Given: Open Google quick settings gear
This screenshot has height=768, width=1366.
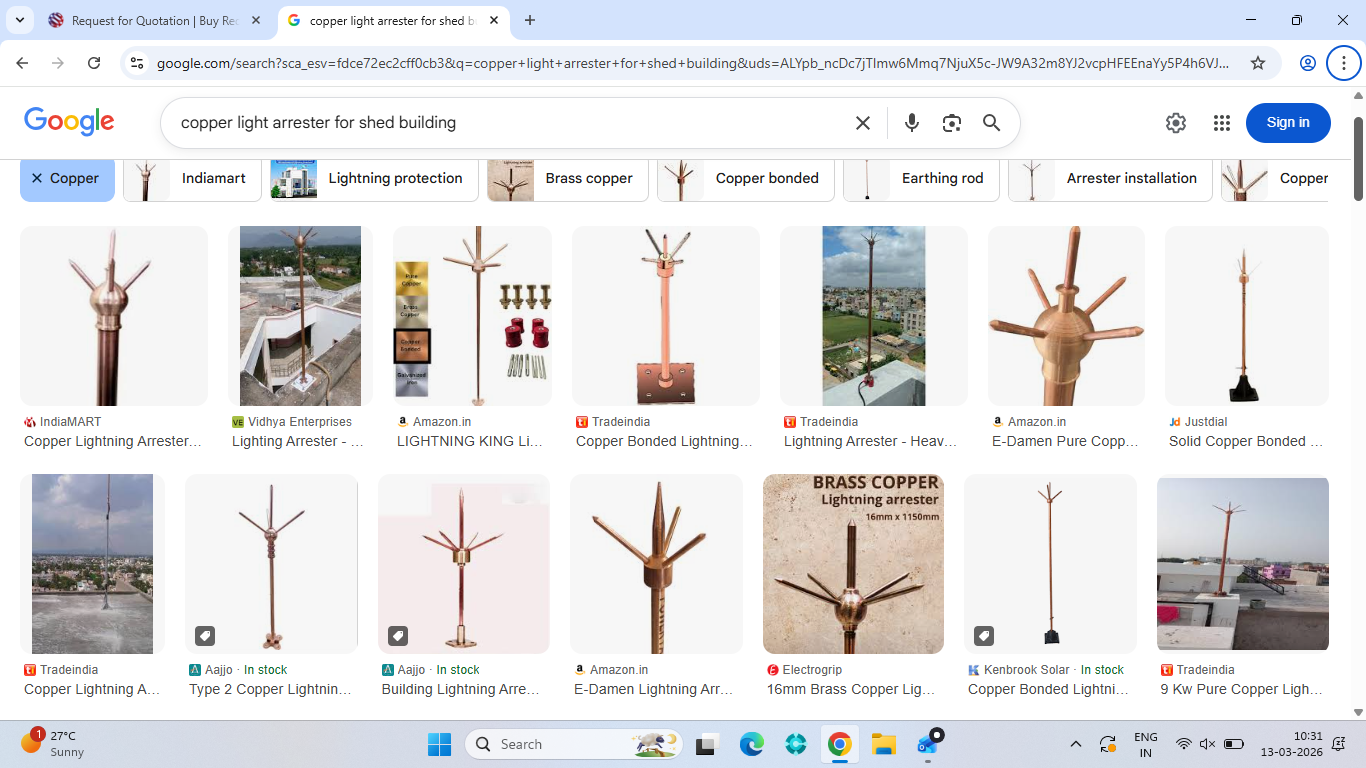Looking at the screenshot, I should pyautogui.click(x=1176, y=123).
